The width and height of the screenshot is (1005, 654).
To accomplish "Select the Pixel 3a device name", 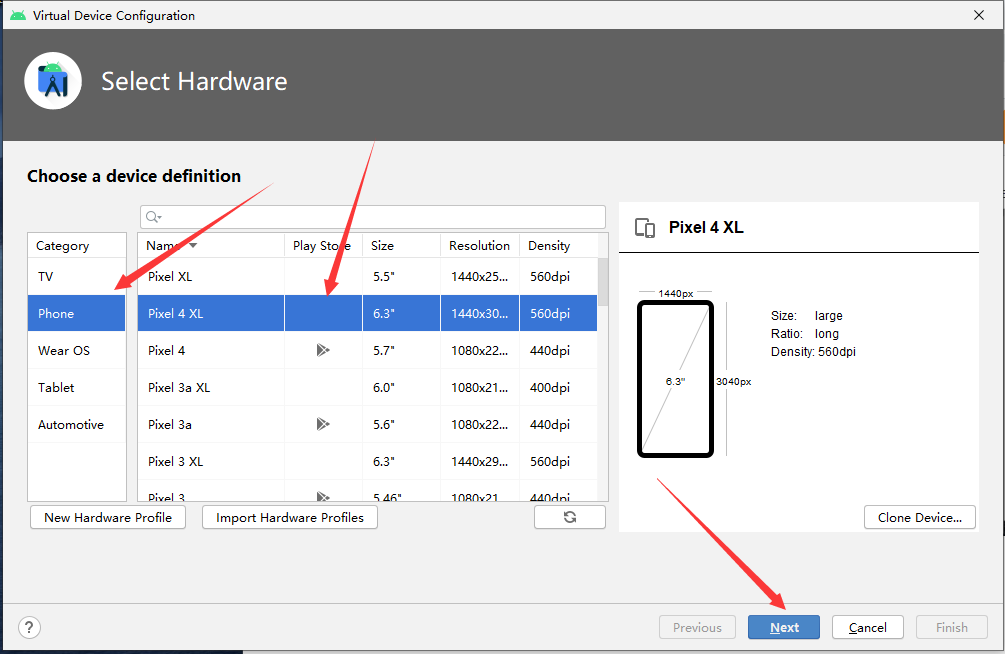I will [x=170, y=424].
